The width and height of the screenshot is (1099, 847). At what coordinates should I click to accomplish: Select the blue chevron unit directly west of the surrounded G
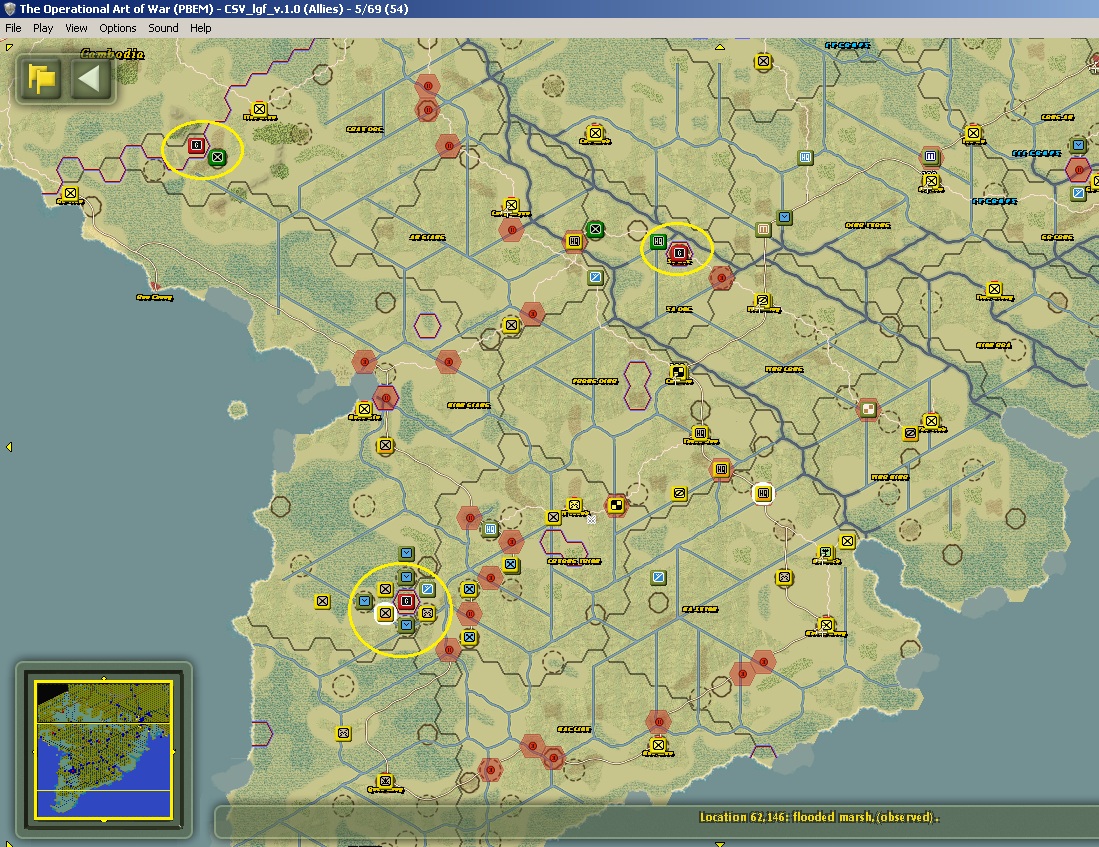pos(364,601)
